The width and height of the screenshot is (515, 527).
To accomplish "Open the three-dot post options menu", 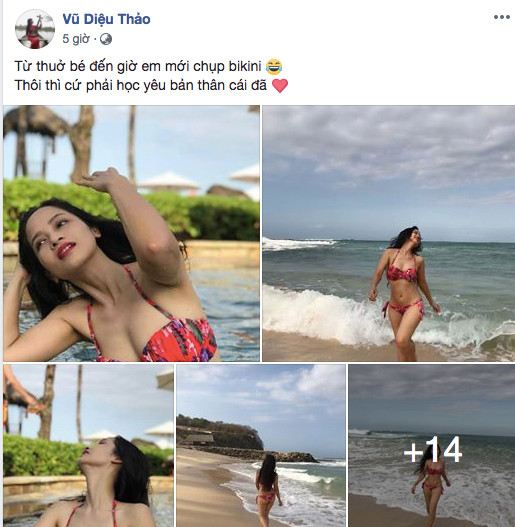I will [502, 17].
